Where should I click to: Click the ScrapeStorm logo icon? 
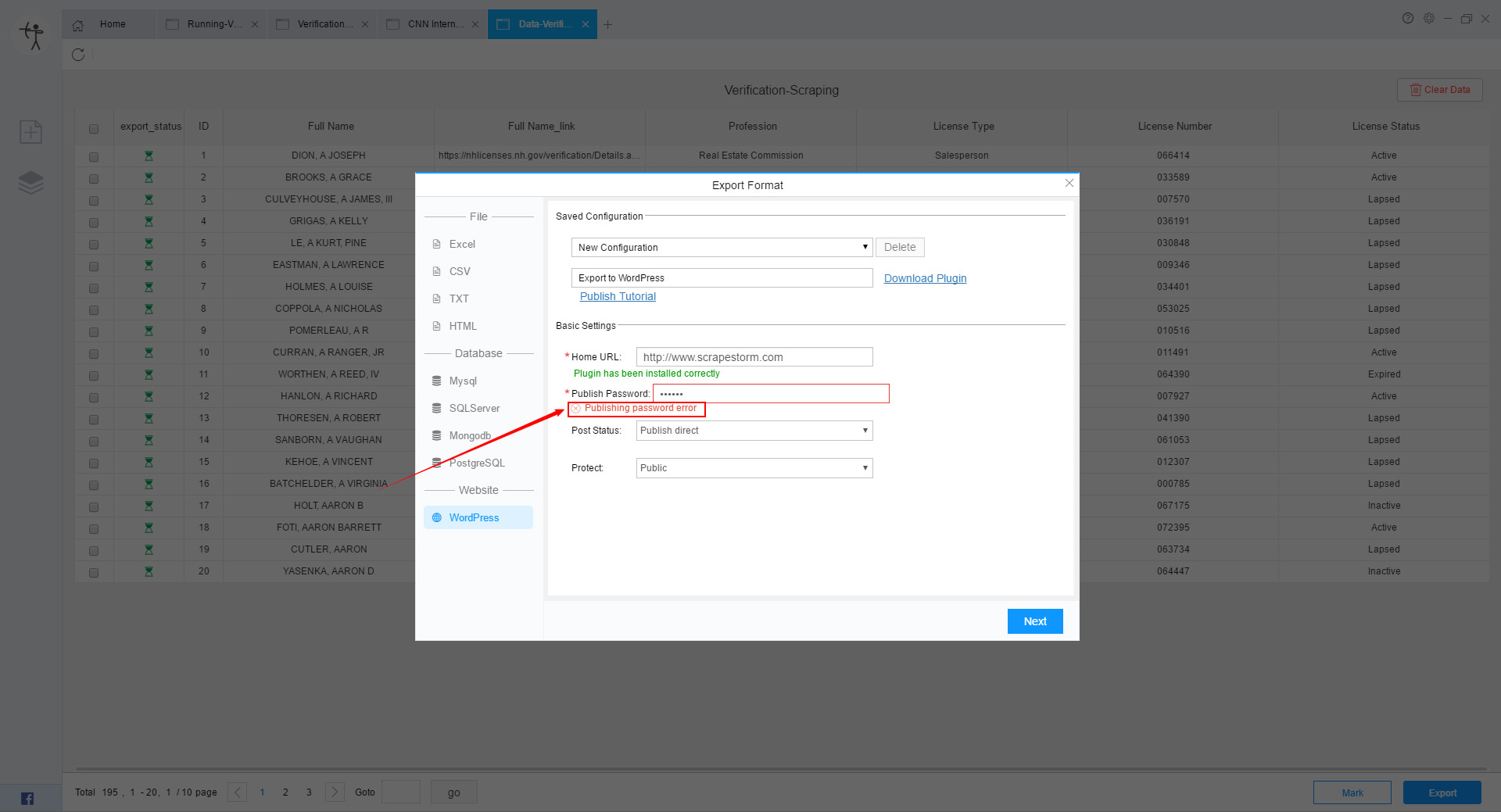click(32, 35)
